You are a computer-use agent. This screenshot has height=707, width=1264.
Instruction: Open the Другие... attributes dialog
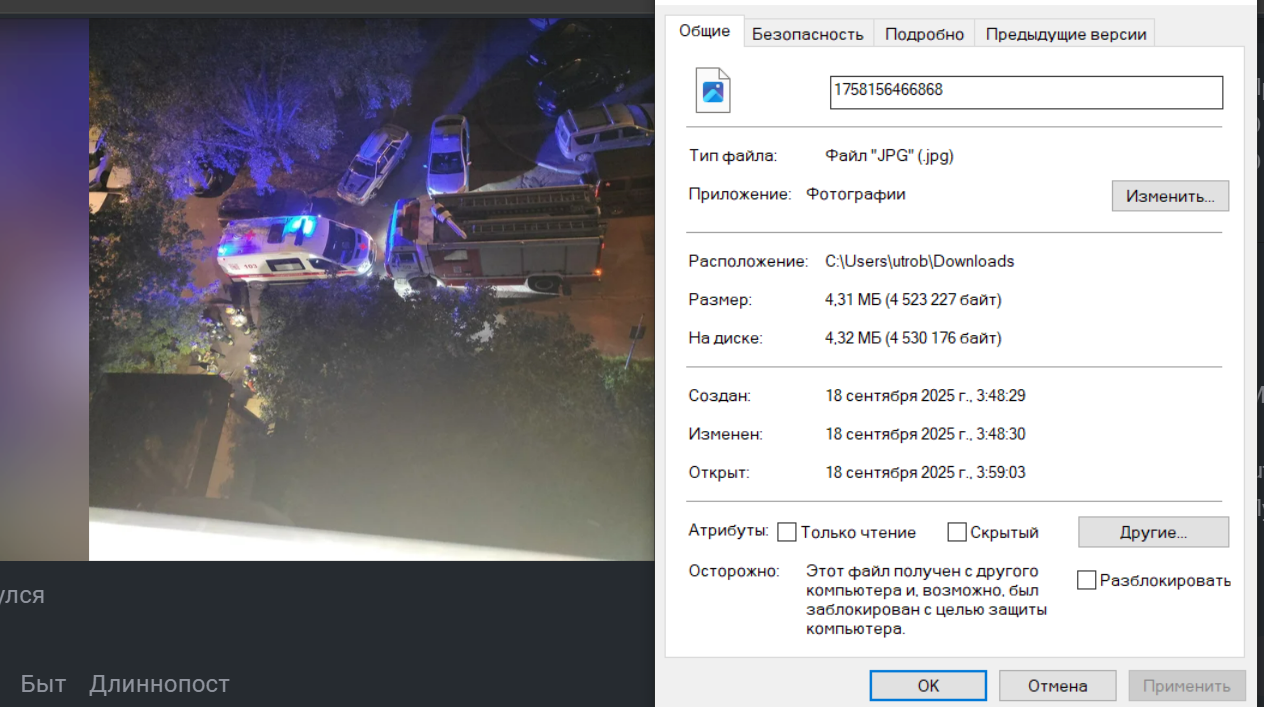[1153, 532]
